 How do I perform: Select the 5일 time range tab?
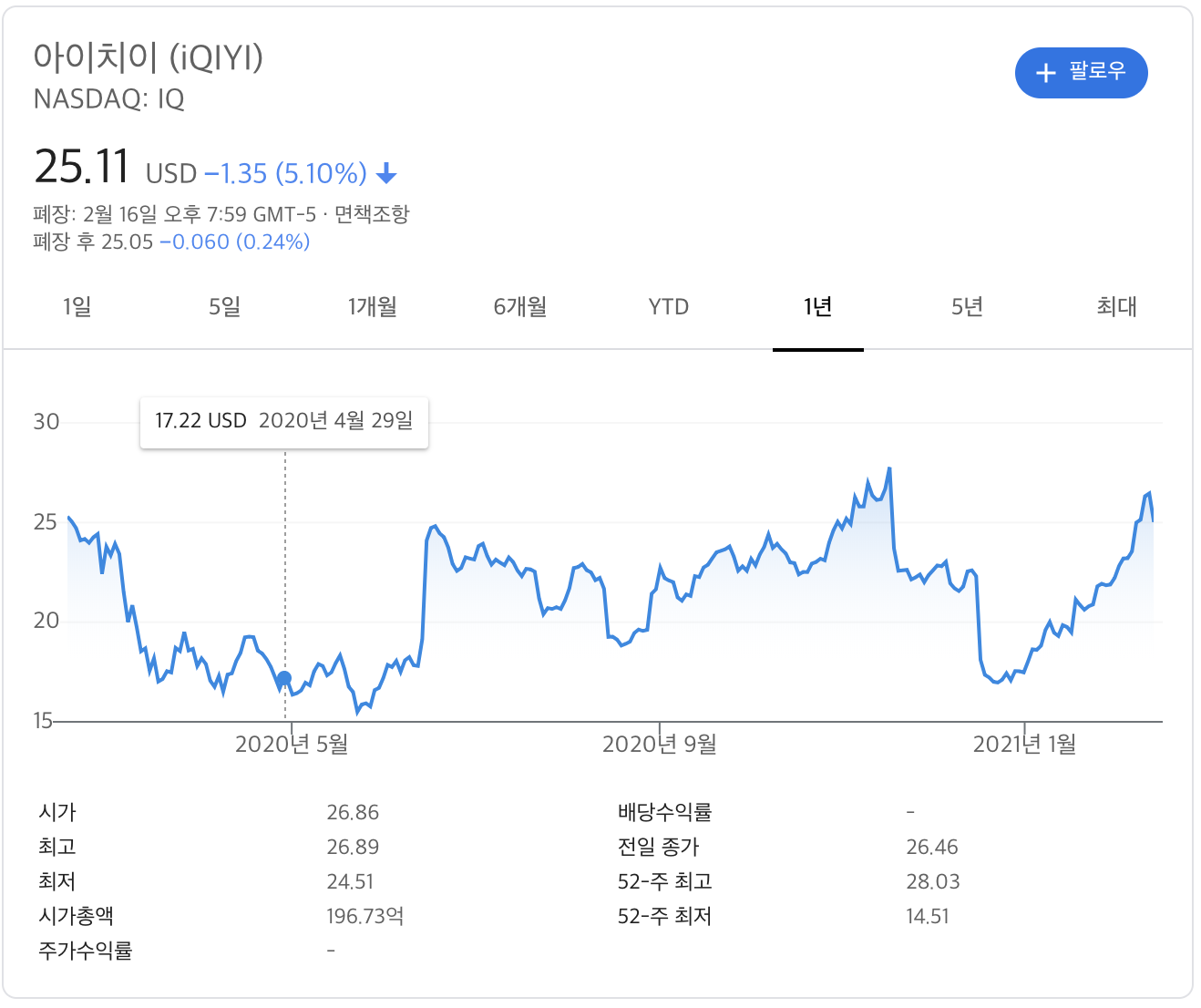(x=224, y=307)
